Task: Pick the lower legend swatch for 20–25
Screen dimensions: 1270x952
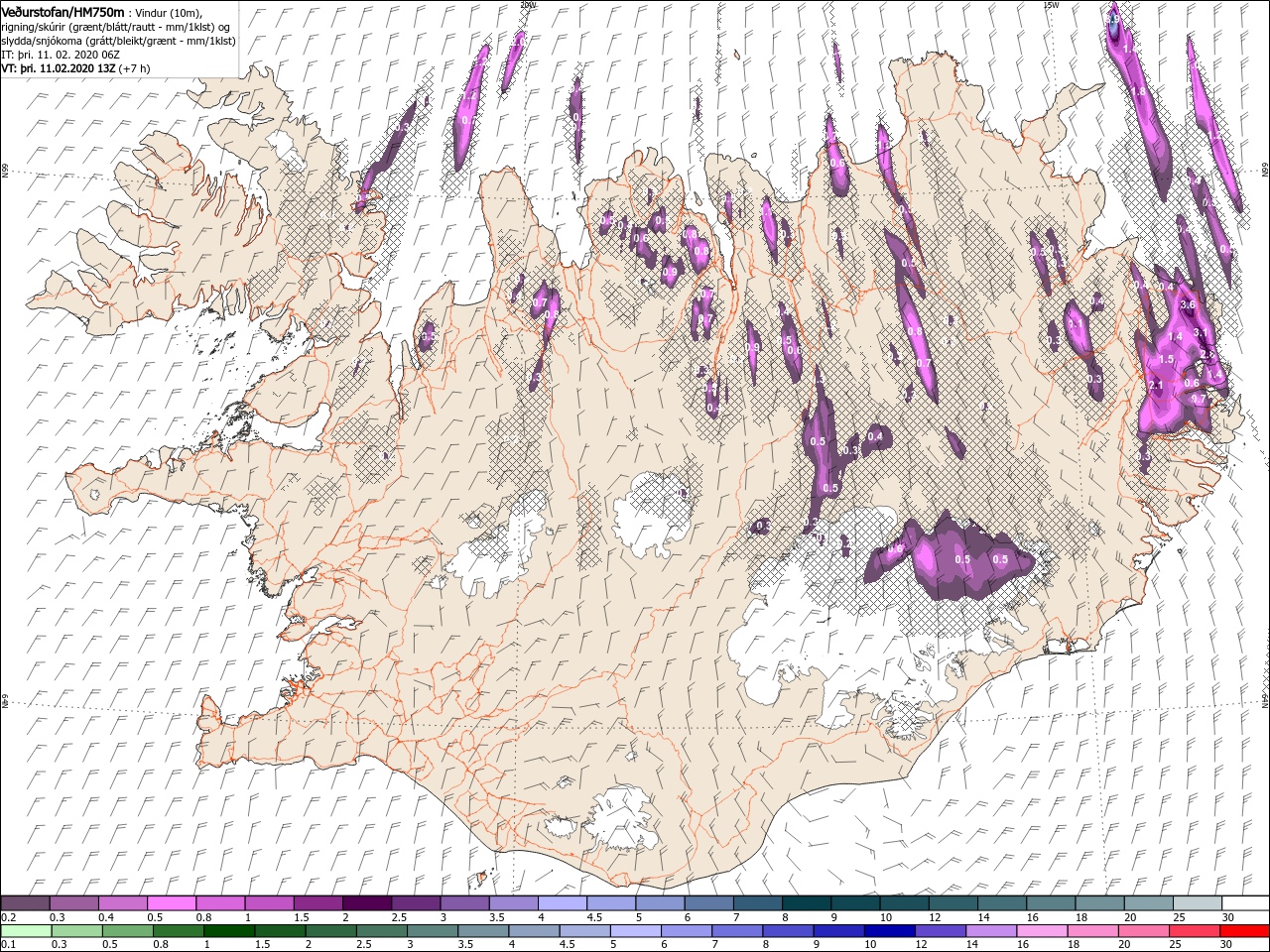Action: click(x=1142, y=931)
